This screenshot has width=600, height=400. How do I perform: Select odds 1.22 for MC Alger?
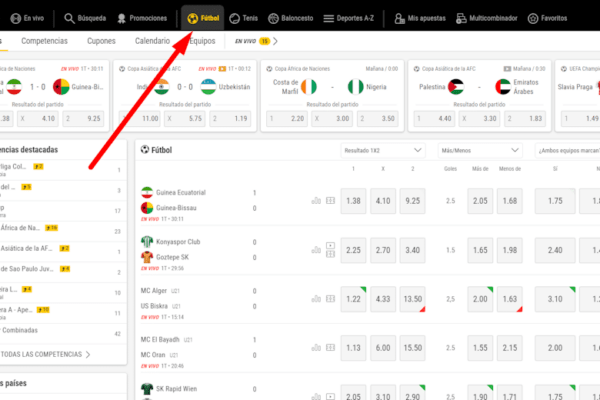[x=353, y=299]
